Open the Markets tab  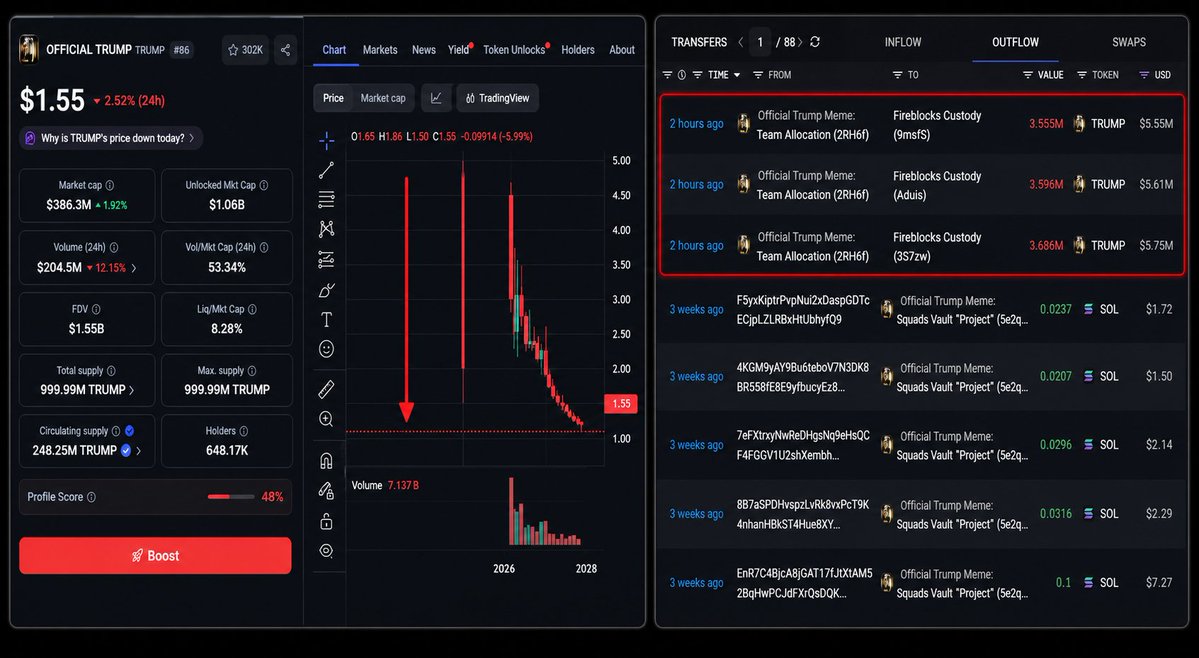(x=380, y=50)
